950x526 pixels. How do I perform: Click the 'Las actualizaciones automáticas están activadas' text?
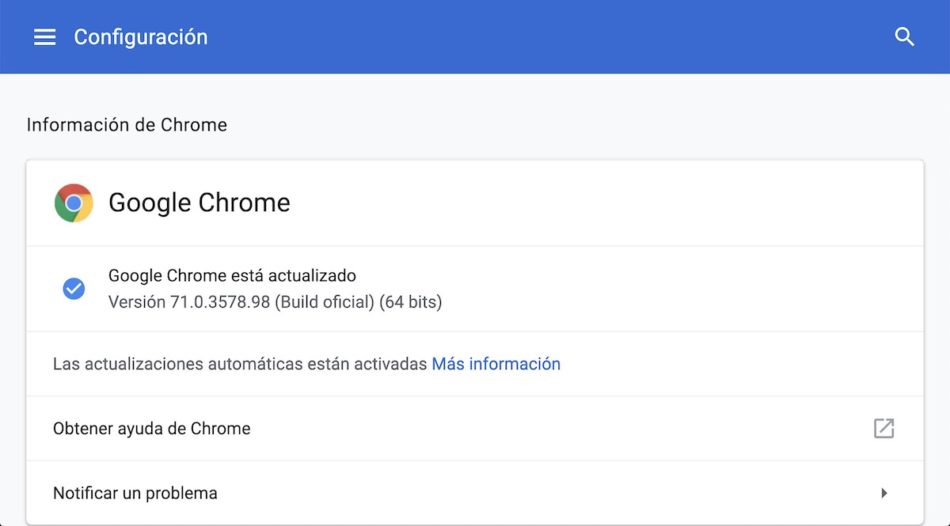tap(240, 364)
